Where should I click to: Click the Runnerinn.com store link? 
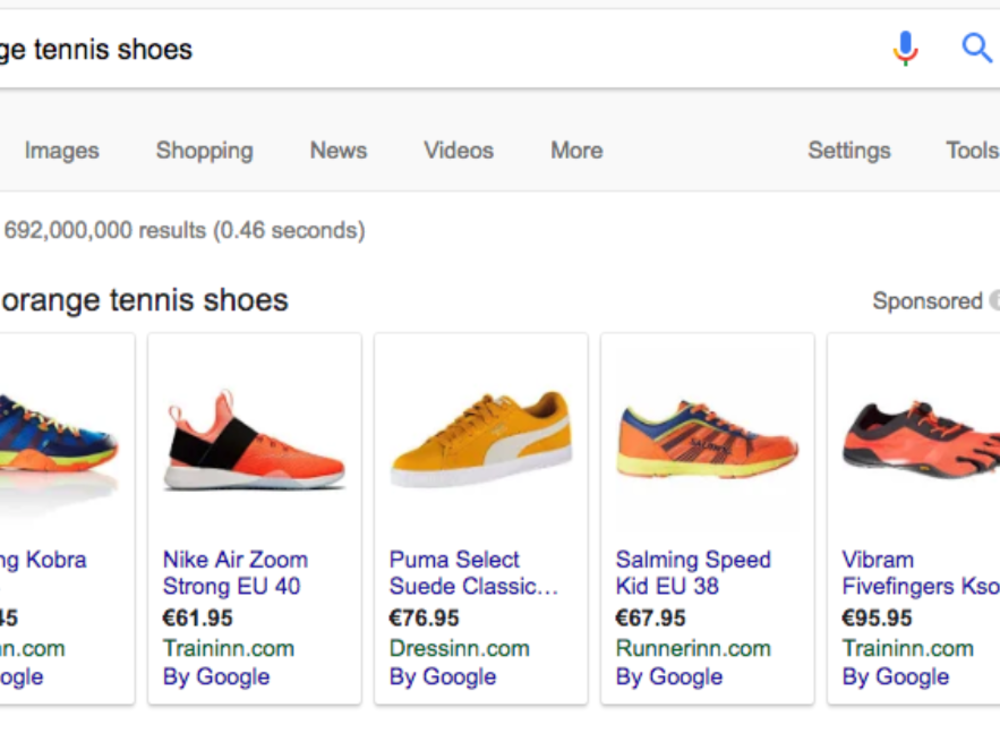point(693,648)
